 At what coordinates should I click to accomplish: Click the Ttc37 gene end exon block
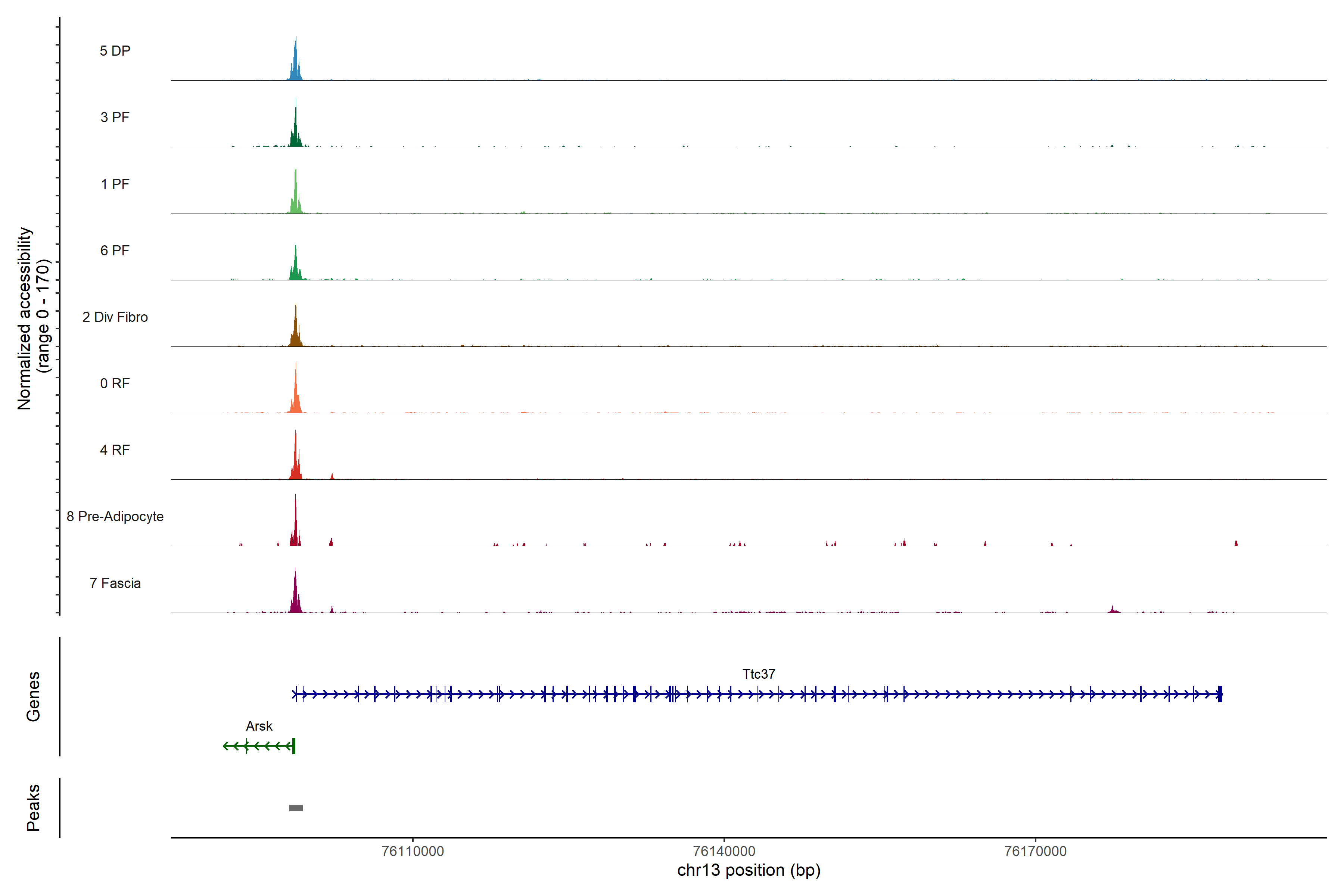(1220, 694)
